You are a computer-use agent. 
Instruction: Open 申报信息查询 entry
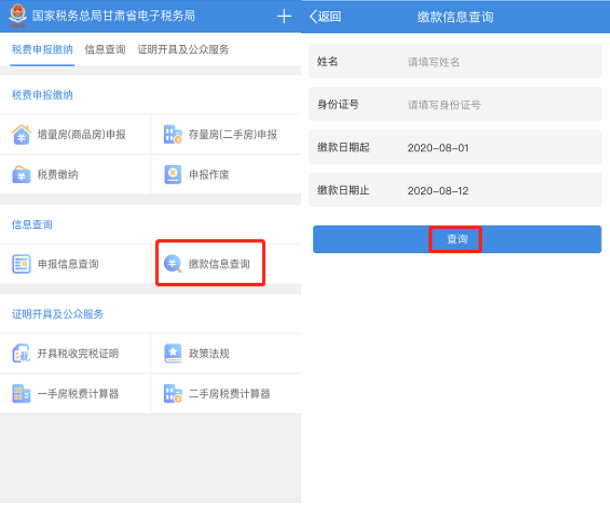[x=75, y=264]
